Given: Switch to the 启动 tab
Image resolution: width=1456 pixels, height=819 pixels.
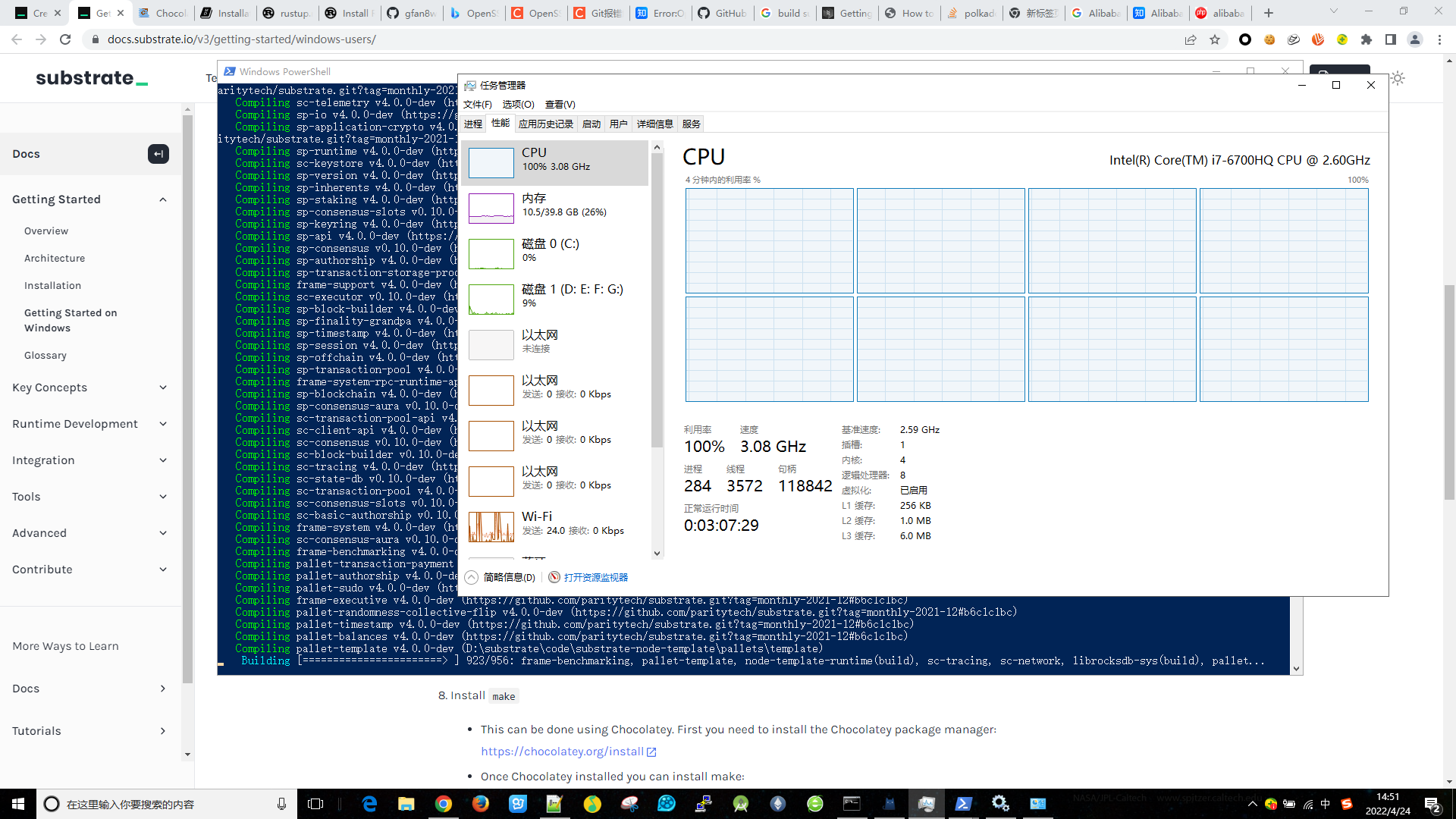Looking at the screenshot, I should [591, 124].
